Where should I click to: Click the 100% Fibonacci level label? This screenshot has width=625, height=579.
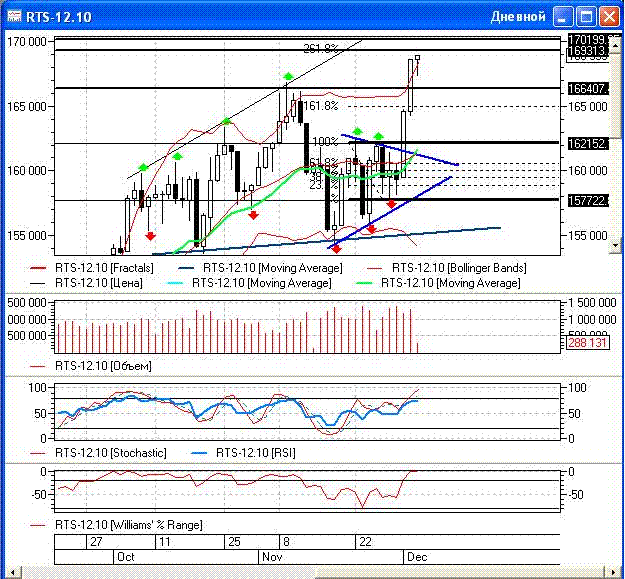pos(325,141)
